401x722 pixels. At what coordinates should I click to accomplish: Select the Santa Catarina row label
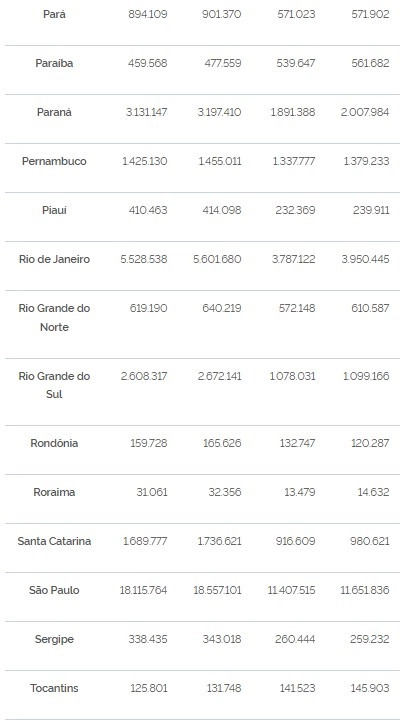coord(54,542)
